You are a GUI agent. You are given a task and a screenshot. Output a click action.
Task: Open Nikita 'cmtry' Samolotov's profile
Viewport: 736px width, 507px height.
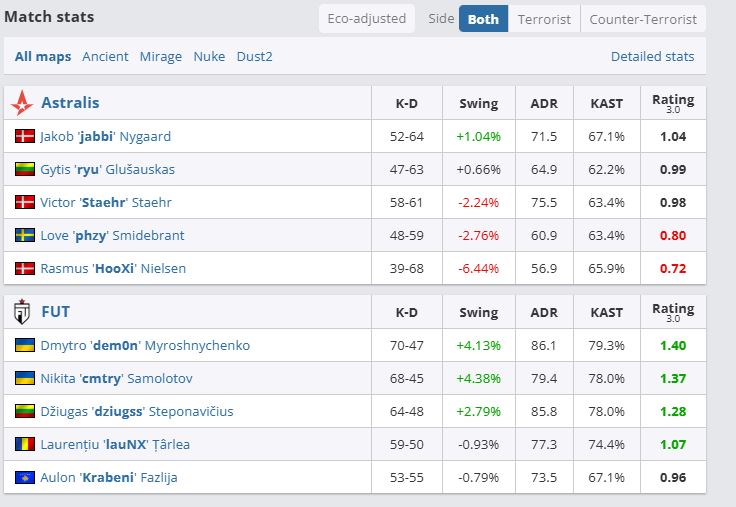click(x=117, y=378)
